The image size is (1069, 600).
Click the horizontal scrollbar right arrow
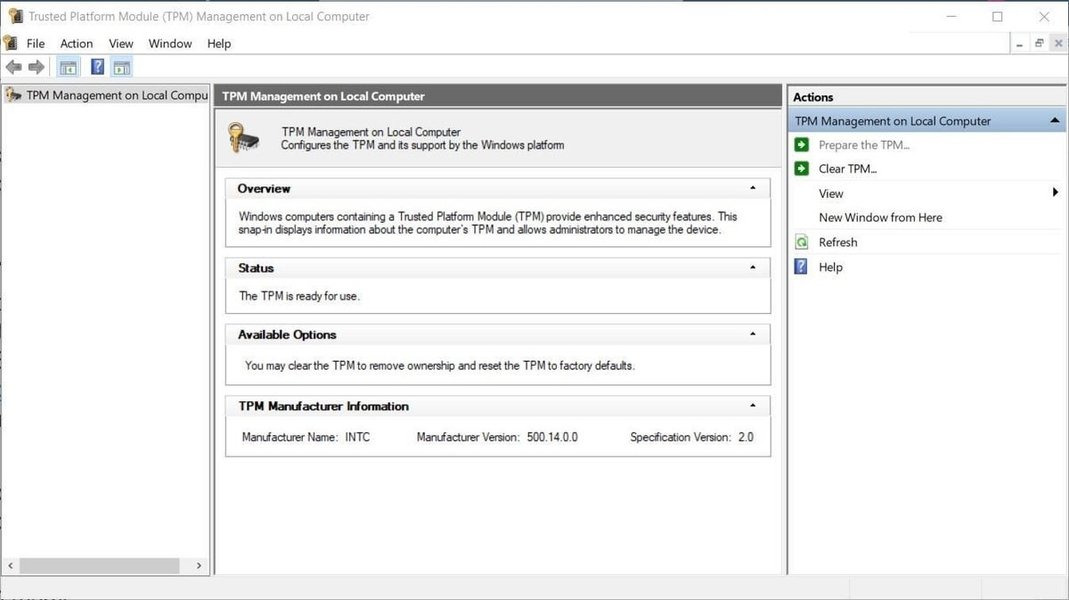[198, 565]
